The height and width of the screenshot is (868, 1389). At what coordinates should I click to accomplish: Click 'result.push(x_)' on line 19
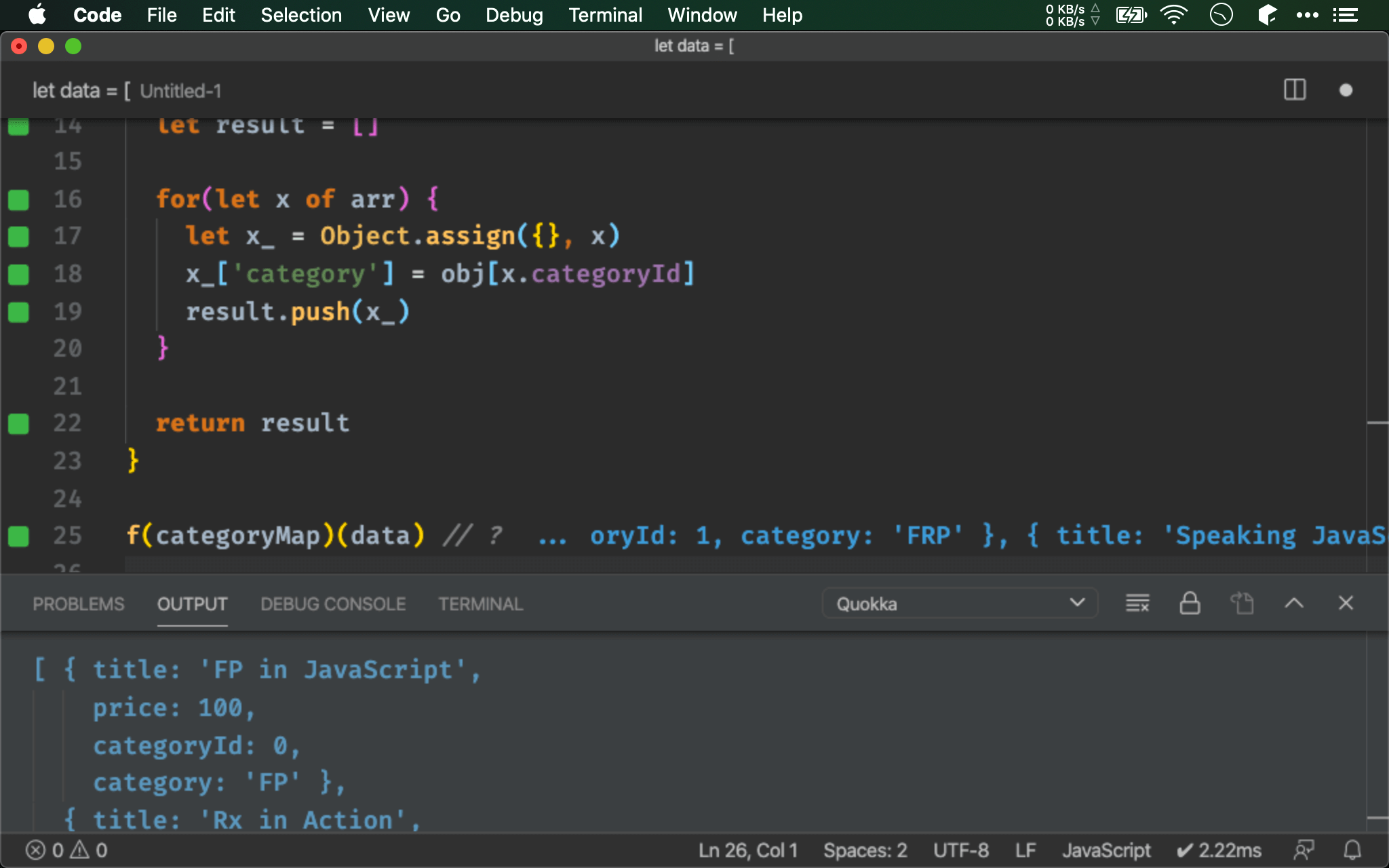[x=298, y=312]
